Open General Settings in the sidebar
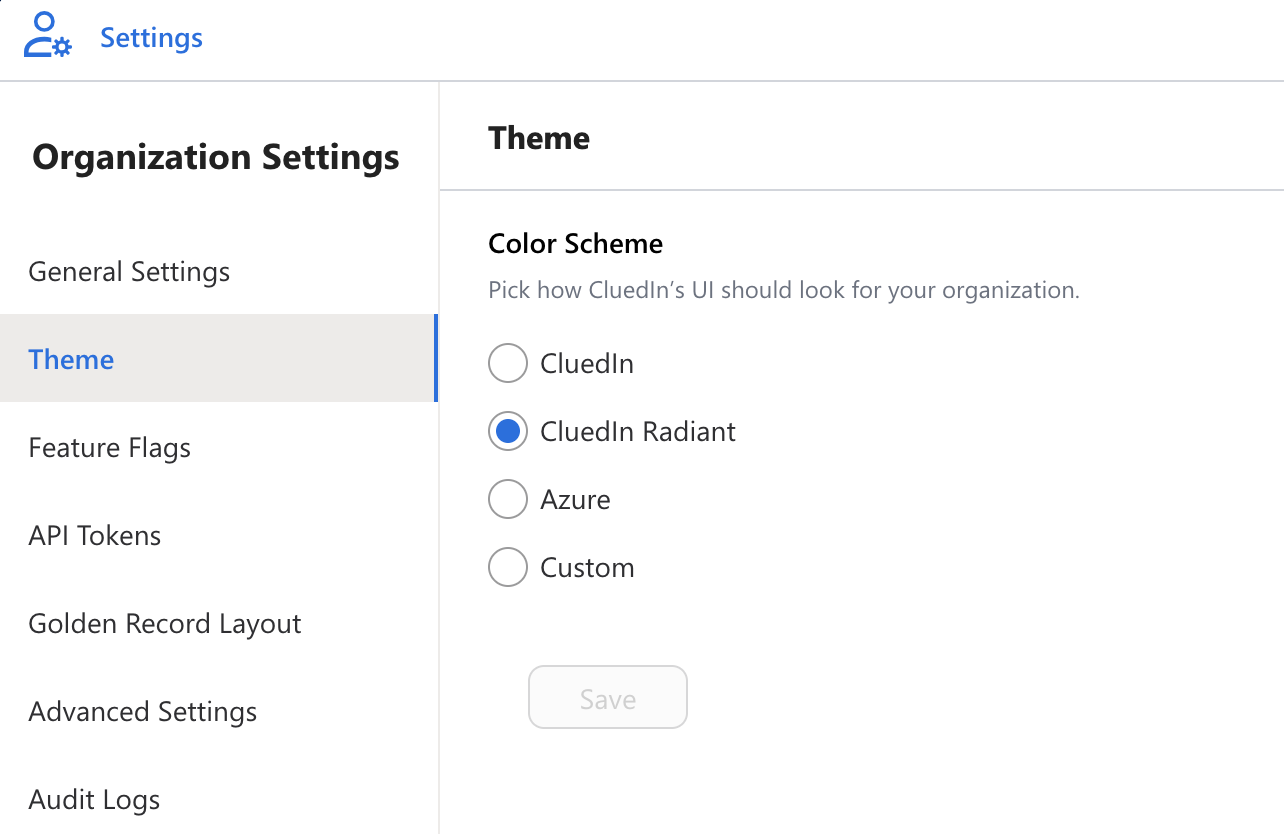 [129, 272]
